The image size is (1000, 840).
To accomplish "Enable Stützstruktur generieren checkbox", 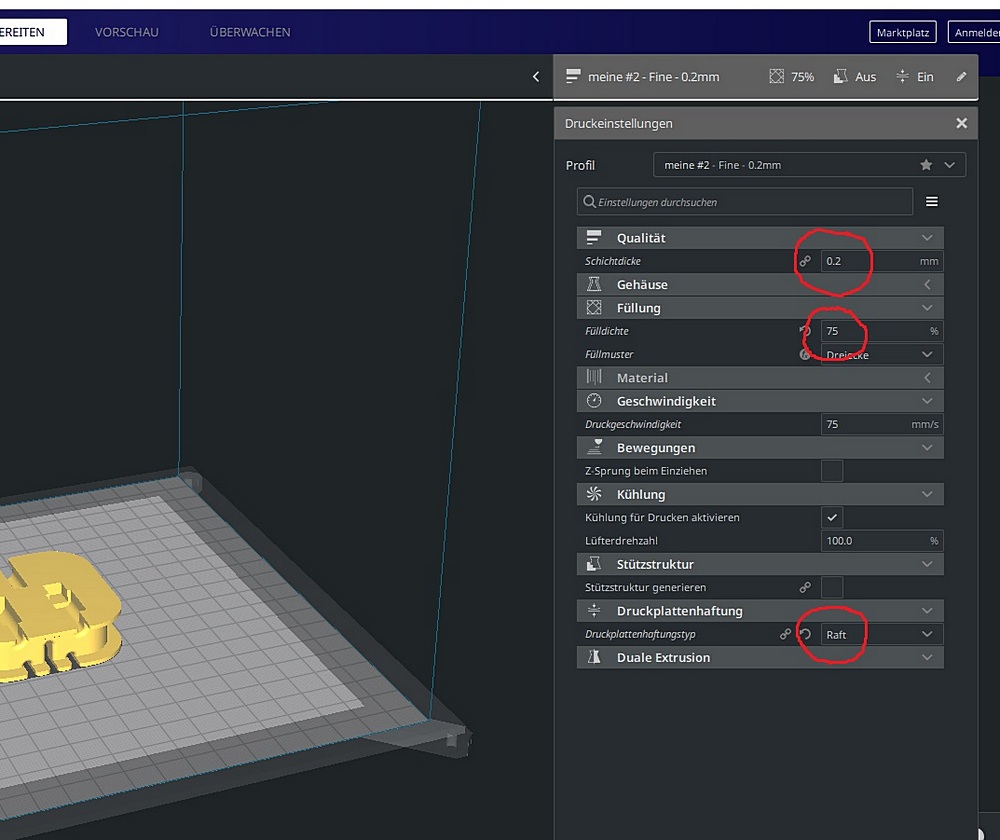I will point(832,587).
